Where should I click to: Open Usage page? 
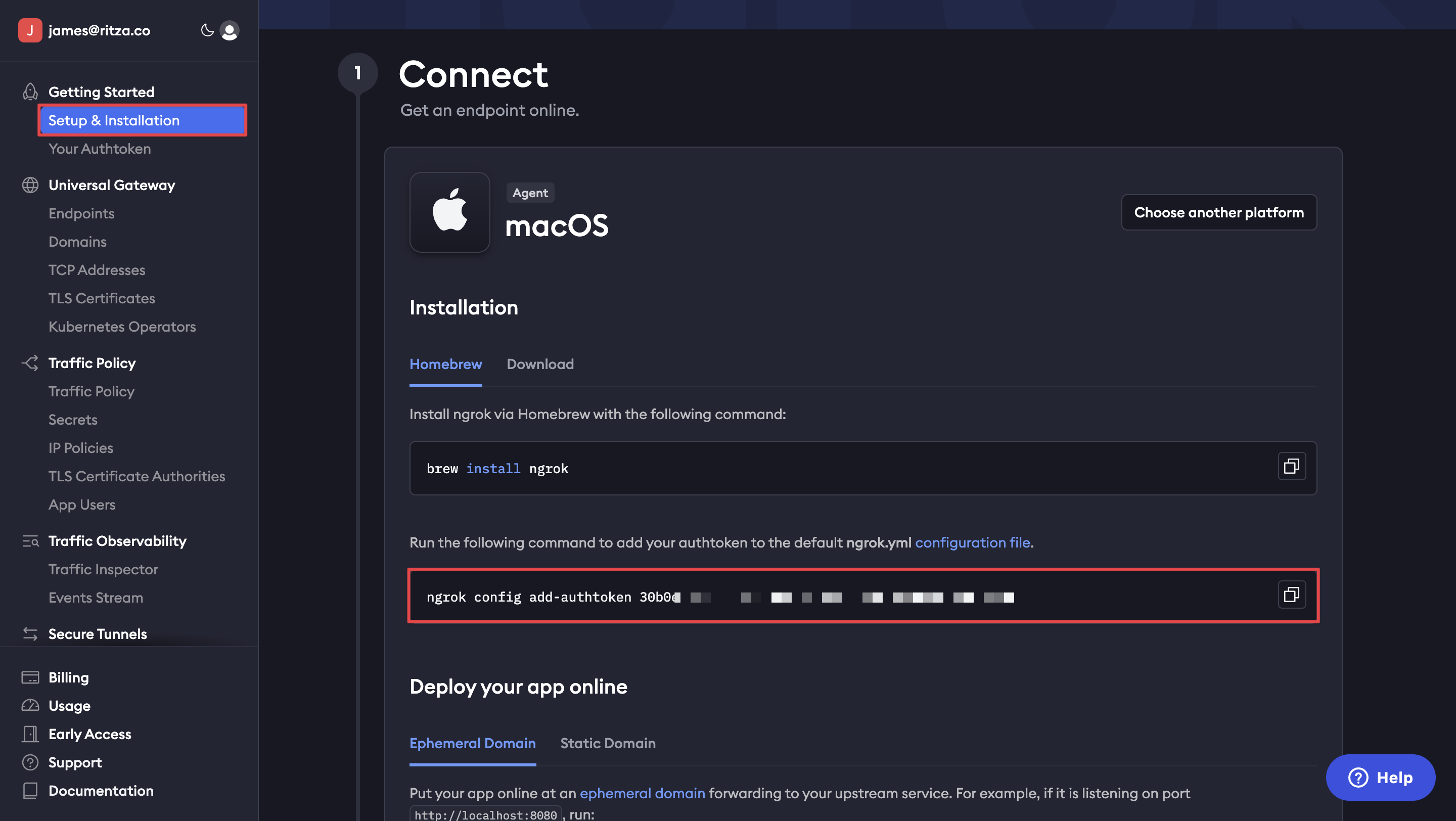70,706
